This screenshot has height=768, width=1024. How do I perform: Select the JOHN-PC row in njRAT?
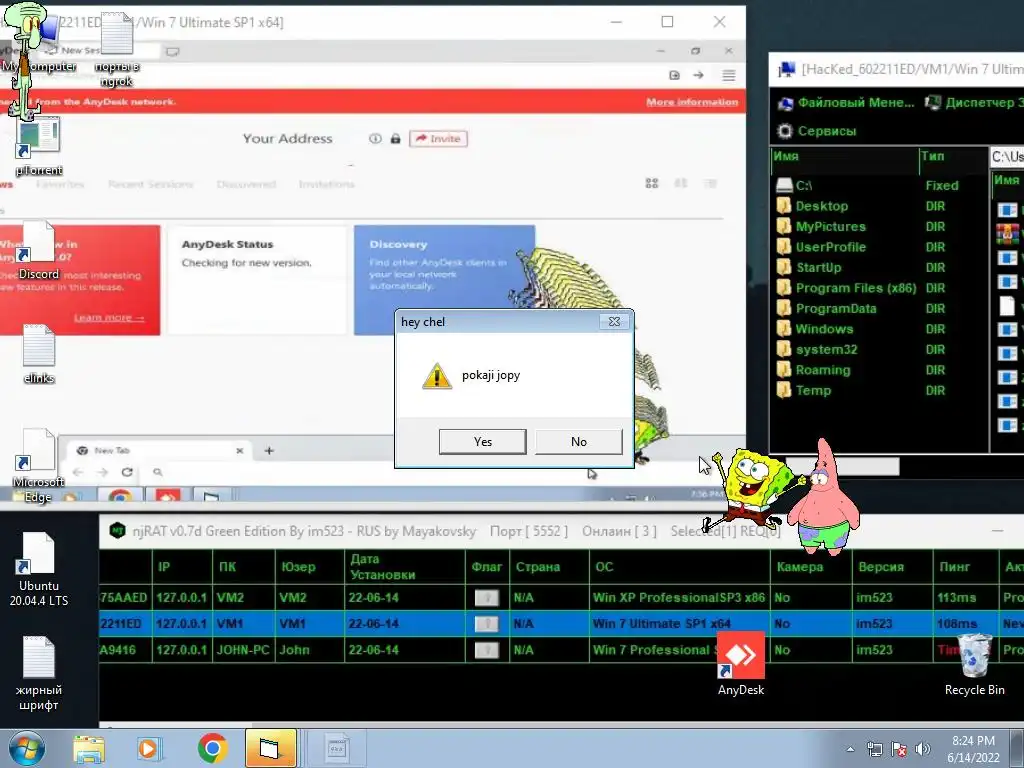click(561, 650)
